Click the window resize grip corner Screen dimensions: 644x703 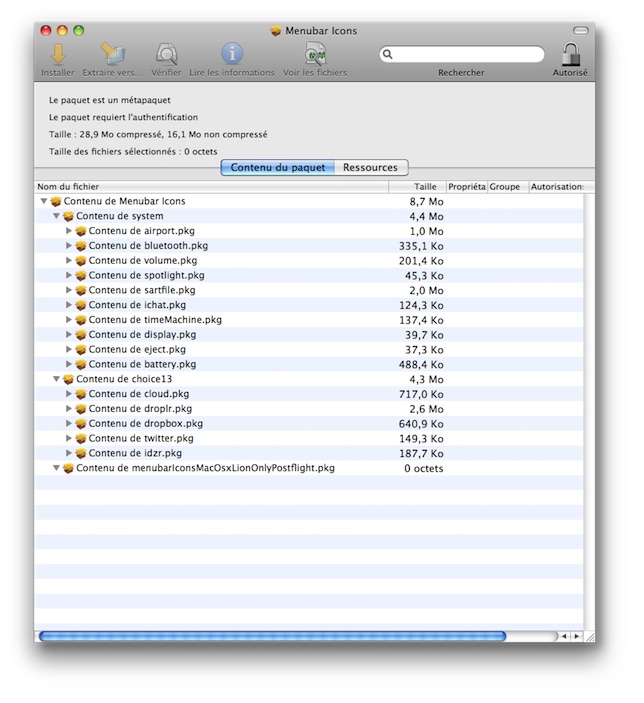(590, 637)
